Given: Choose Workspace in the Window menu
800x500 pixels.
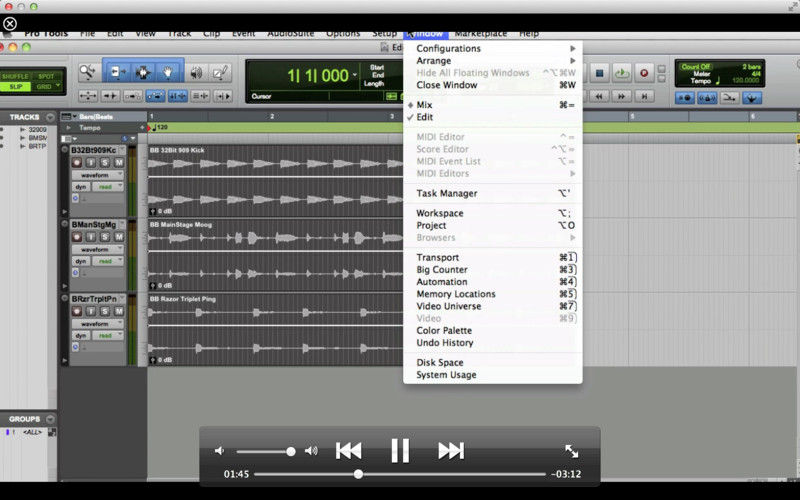Looking at the screenshot, I should pyautogui.click(x=493, y=213).
